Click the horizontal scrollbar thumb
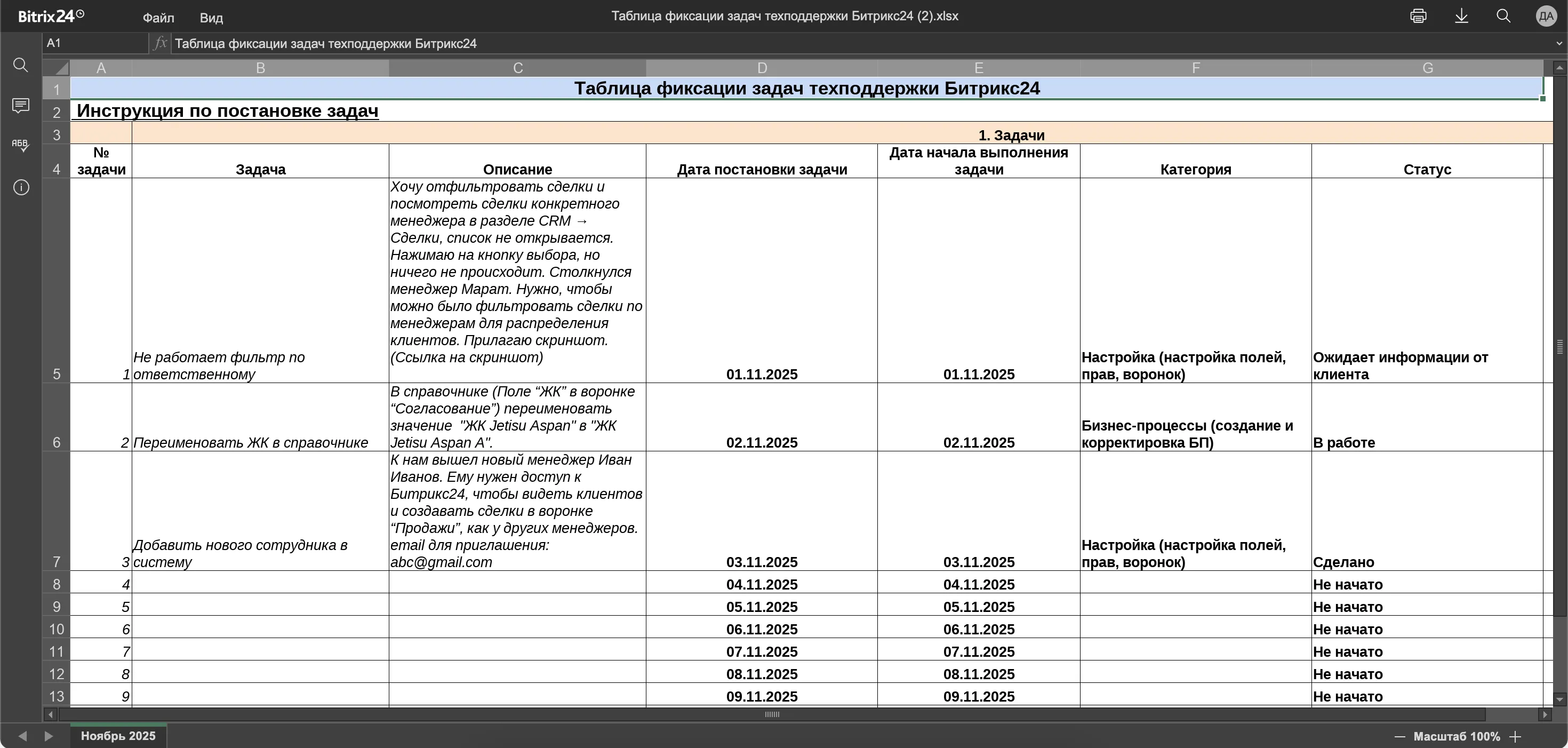Viewport: 1568px width, 748px height. tap(772, 714)
